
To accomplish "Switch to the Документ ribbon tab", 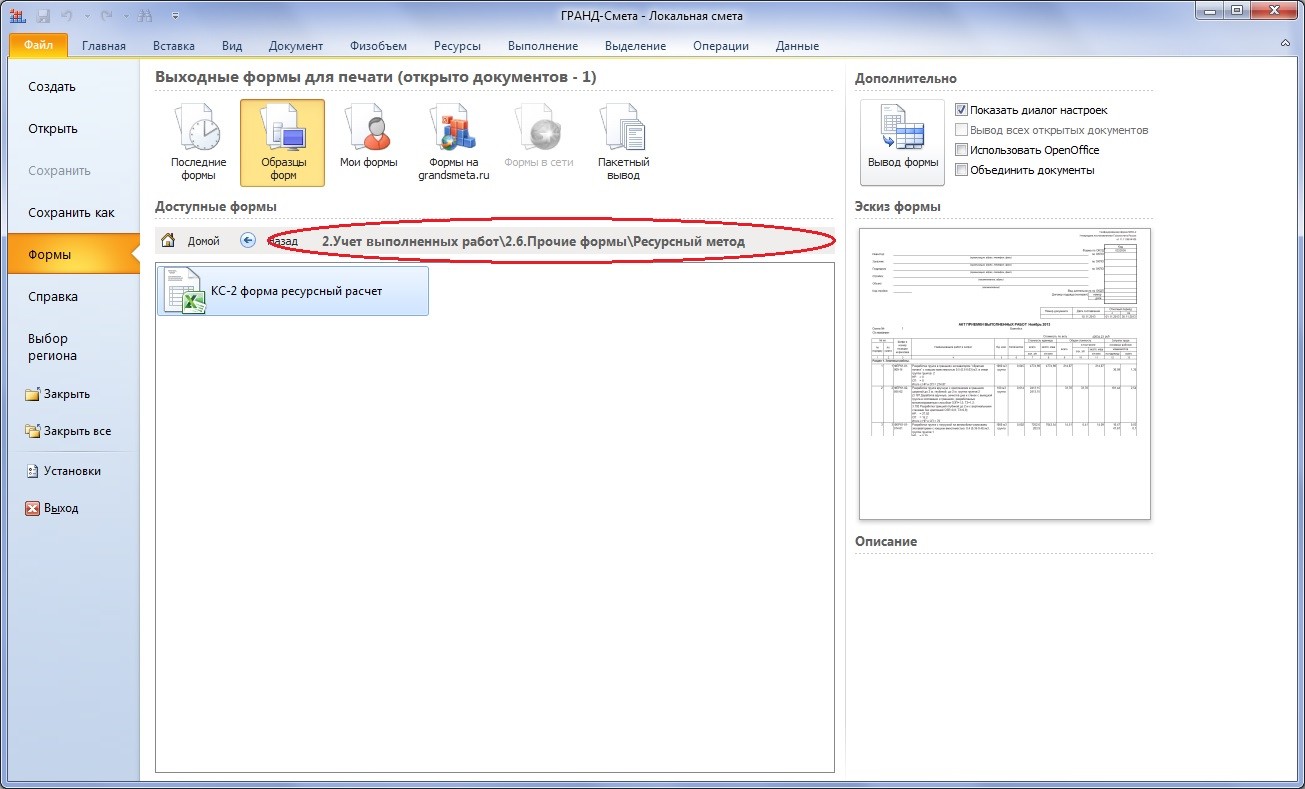I will click(296, 46).
